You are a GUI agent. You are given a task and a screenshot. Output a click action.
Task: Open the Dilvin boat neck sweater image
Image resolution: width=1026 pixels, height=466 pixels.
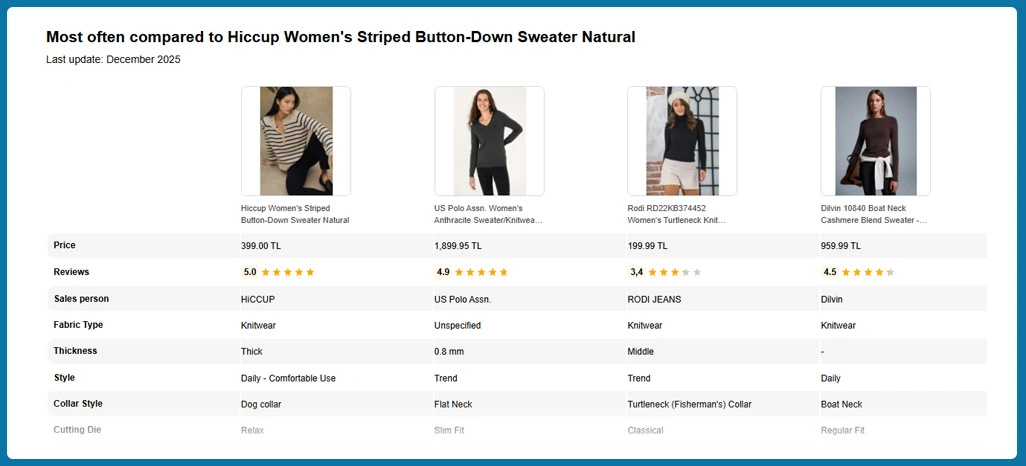click(875, 141)
